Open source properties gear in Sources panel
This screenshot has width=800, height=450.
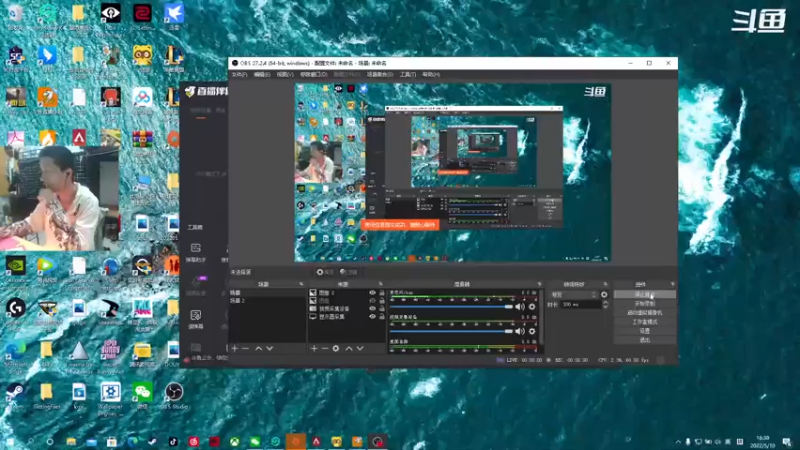(x=336, y=348)
